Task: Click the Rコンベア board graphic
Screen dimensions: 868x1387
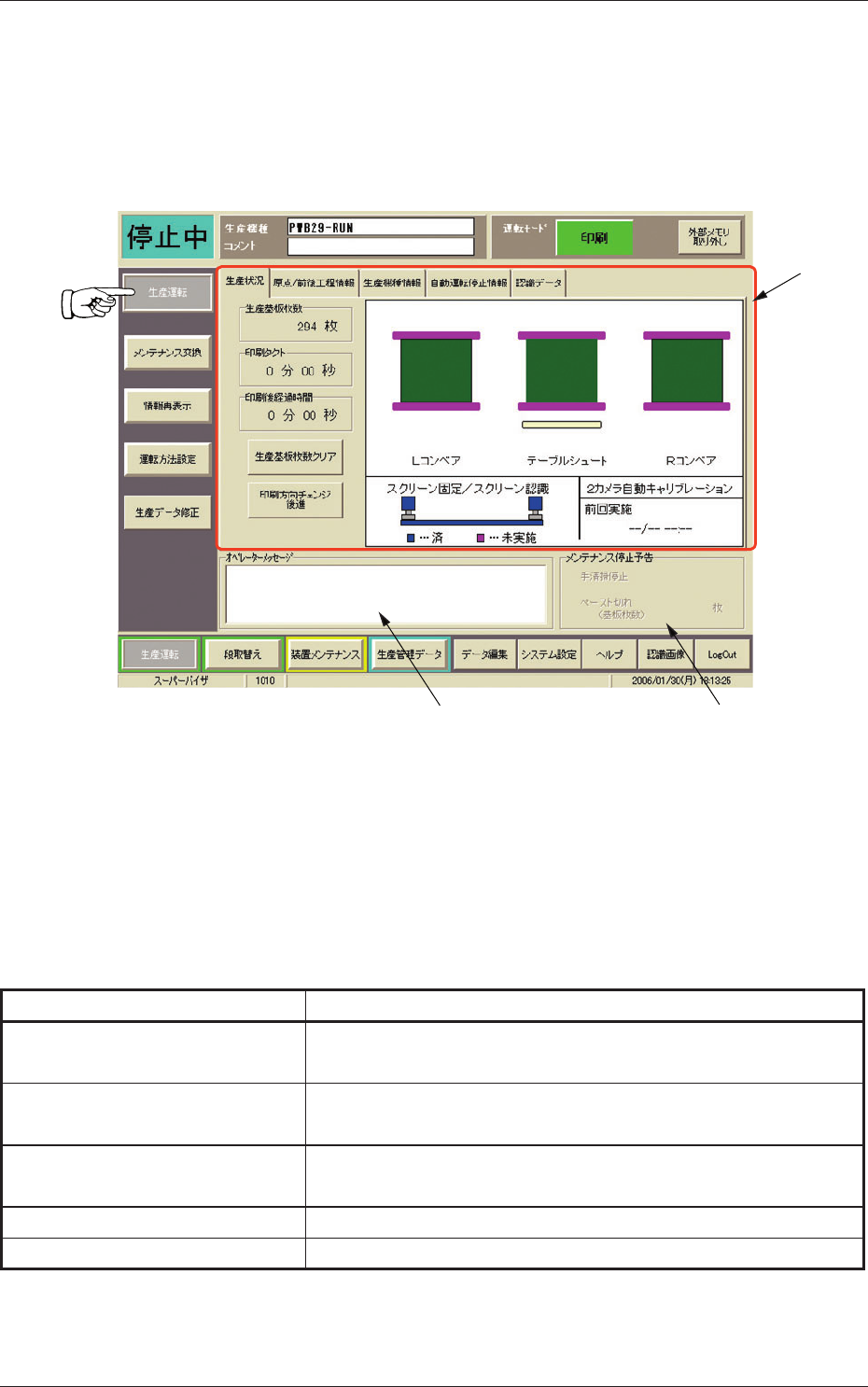Action: pyautogui.click(x=687, y=371)
